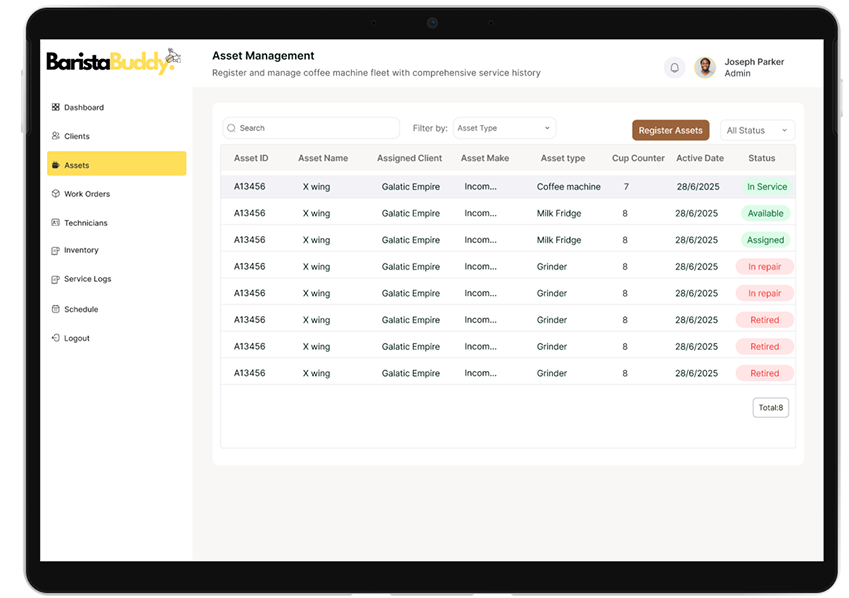849x598 pixels.
Task: Open the Work Orders menu item
Action: click(x=87, y=194)
